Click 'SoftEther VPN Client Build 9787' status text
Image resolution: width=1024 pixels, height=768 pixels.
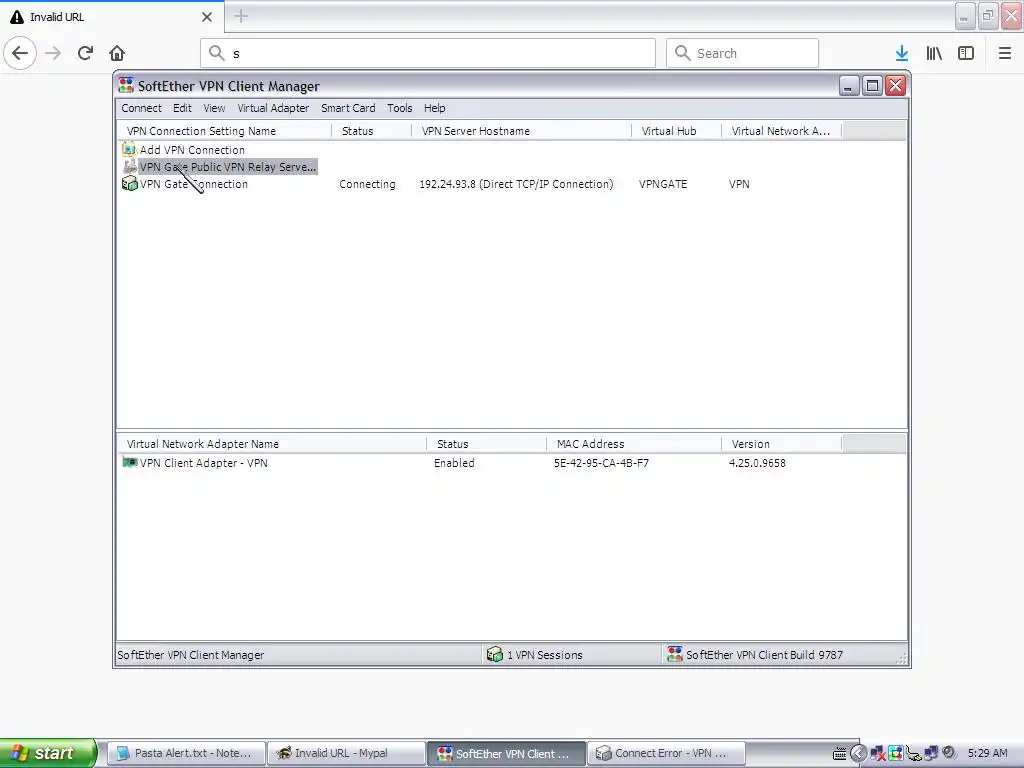click(x=764, y=655)
